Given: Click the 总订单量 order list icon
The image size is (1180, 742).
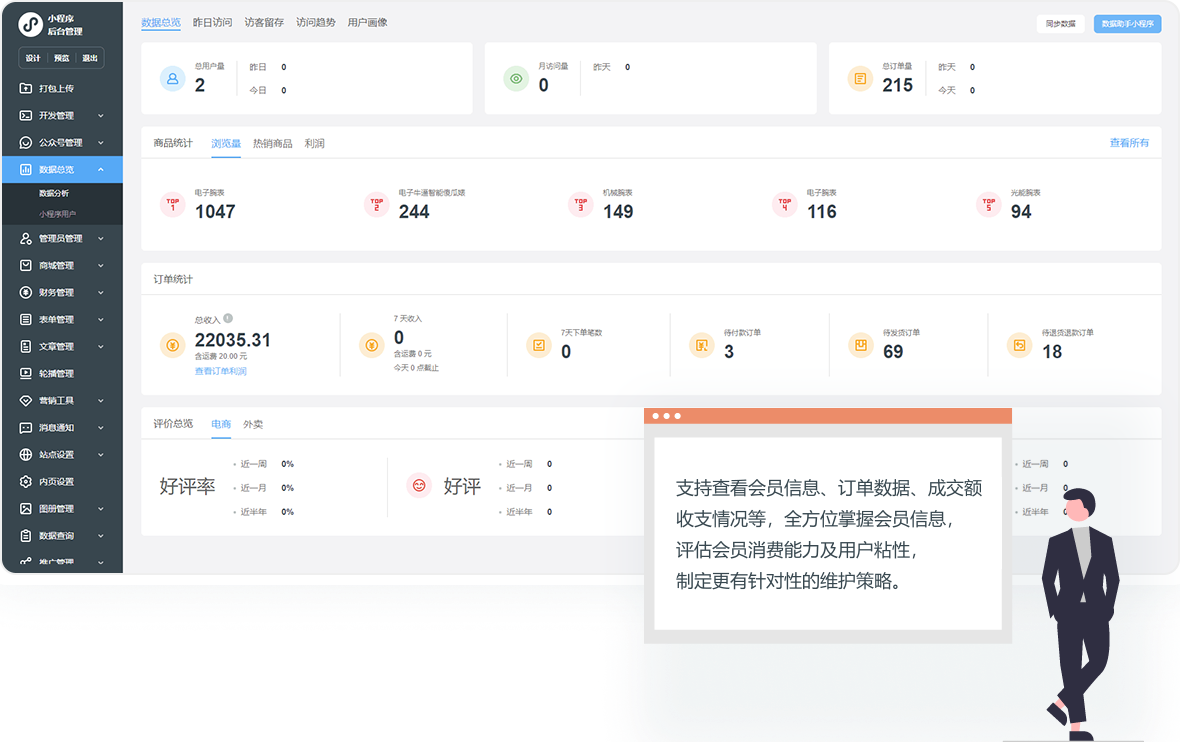Looking at the screenshot, I should 860,79.
